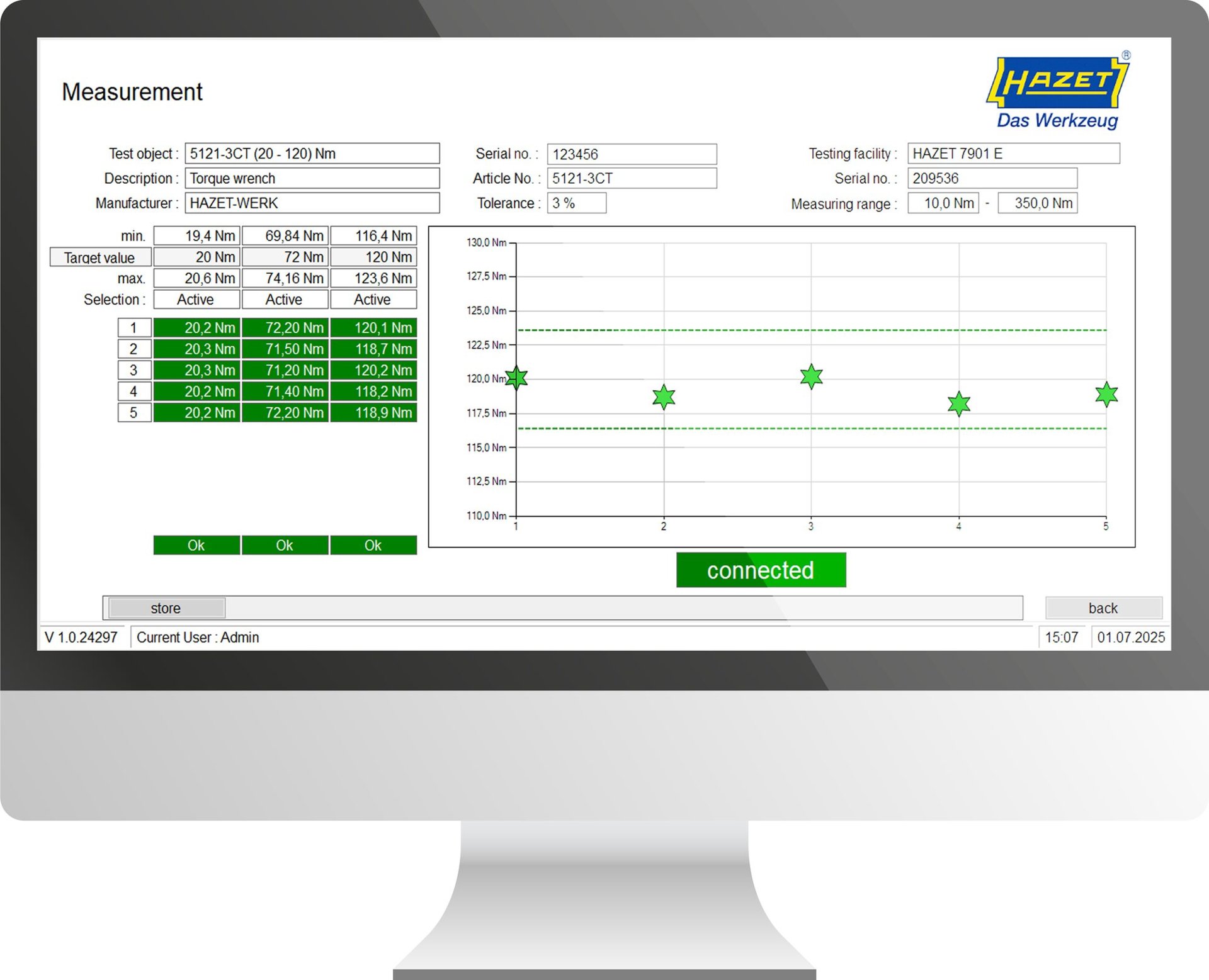Viewport: 1209px width, 980px height.
Task: Click the store button
Action: (167, 608)
